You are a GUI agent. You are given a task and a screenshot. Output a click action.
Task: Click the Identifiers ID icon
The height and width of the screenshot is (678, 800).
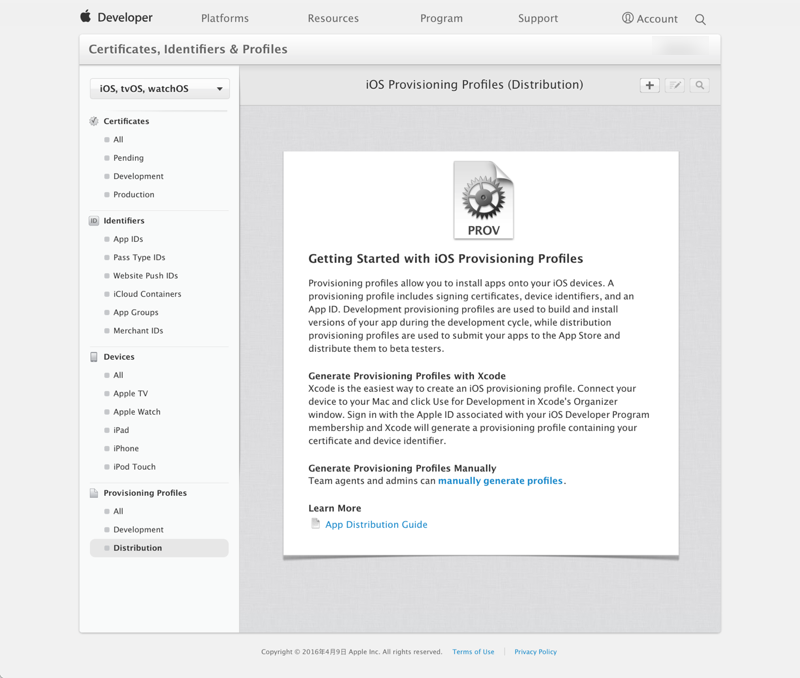click(x=94, y=220)
